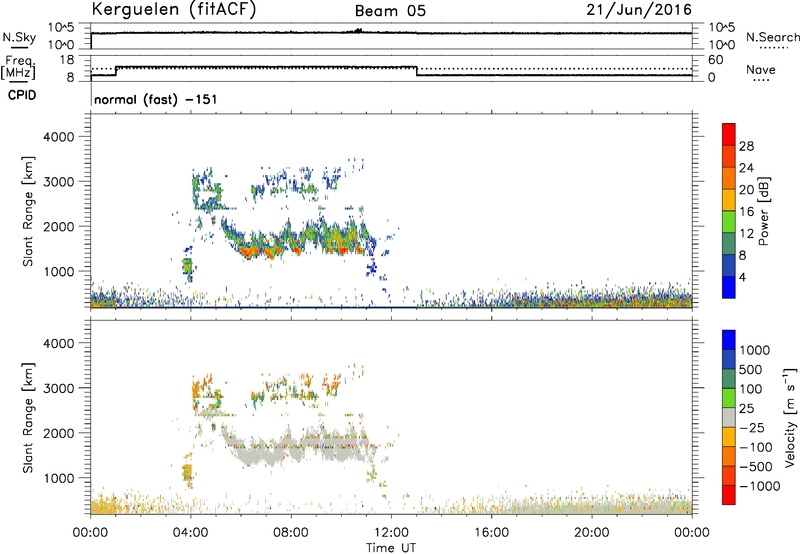
Task: Click the 'Nave' legend label
Action: [761, 70]
